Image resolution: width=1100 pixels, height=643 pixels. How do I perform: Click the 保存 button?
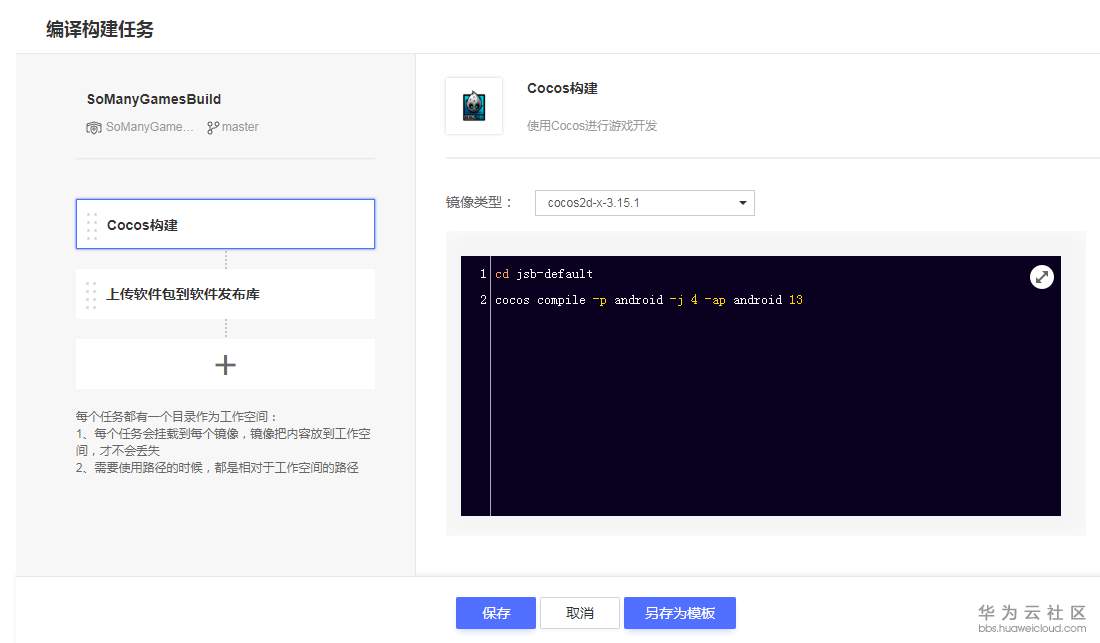pyautogui.click(x=495, y=613)
